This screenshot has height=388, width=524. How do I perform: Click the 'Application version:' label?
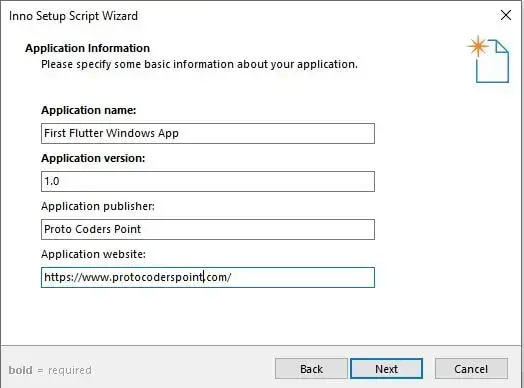click(93, 158)
